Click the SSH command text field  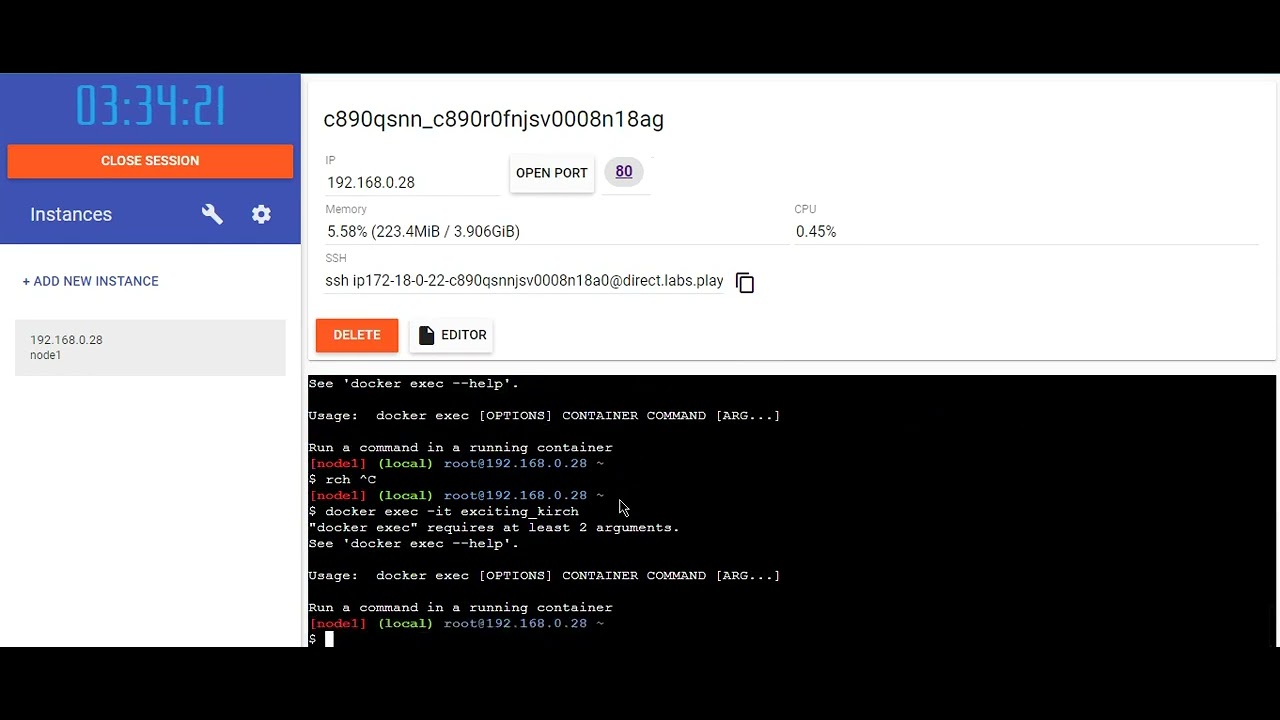[525, 281]
